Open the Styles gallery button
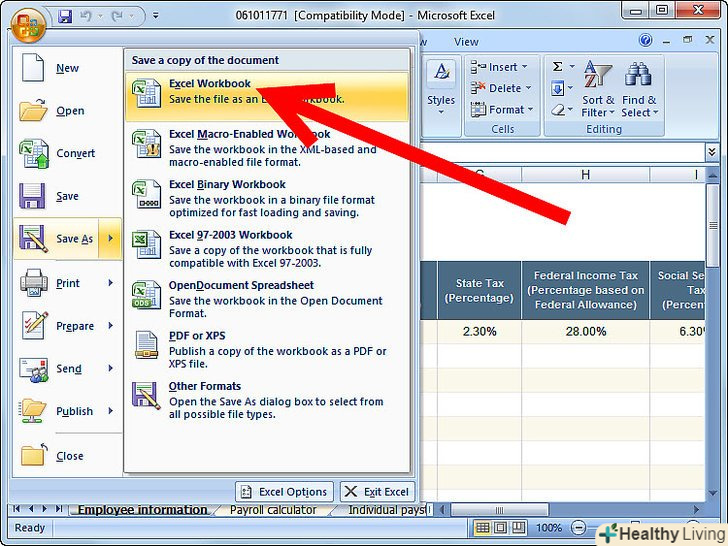 pyautogui.click(x=441, y=89)
